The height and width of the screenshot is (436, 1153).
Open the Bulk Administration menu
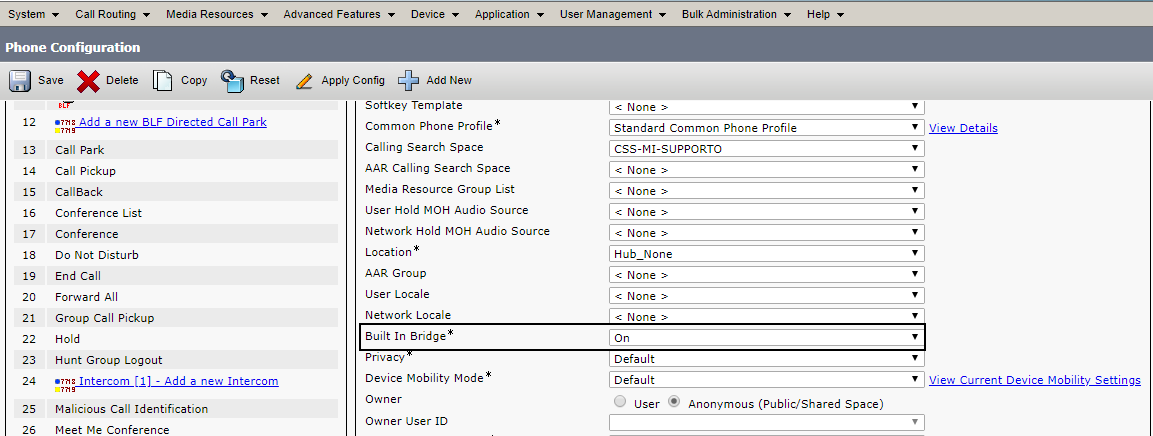(x=736, y=15)
